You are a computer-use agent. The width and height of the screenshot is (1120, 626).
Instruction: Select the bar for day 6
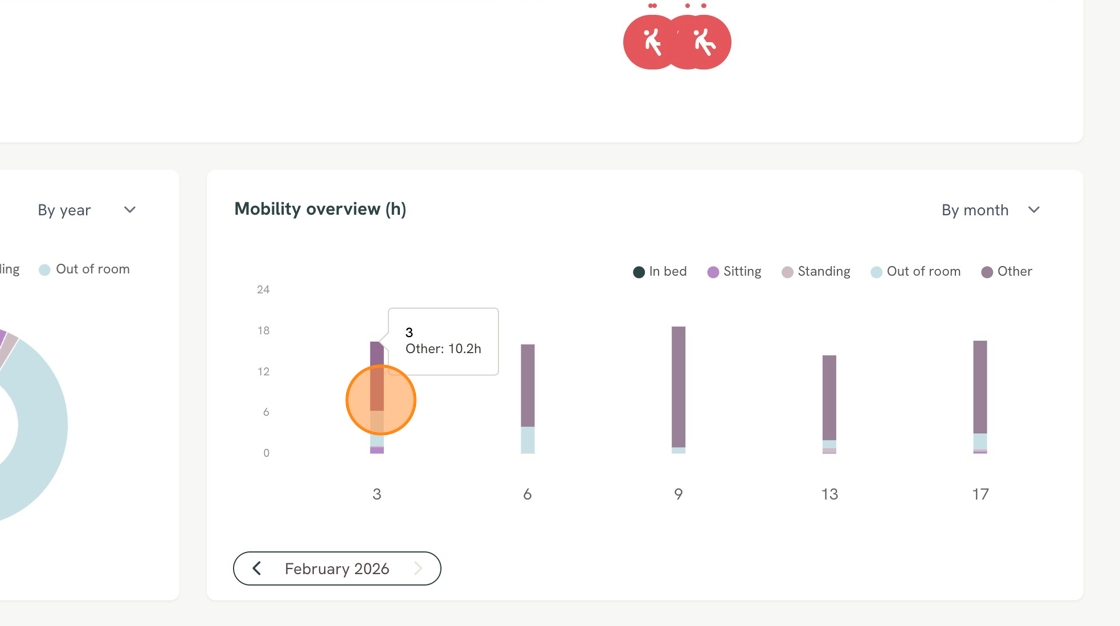click(528, 399)
